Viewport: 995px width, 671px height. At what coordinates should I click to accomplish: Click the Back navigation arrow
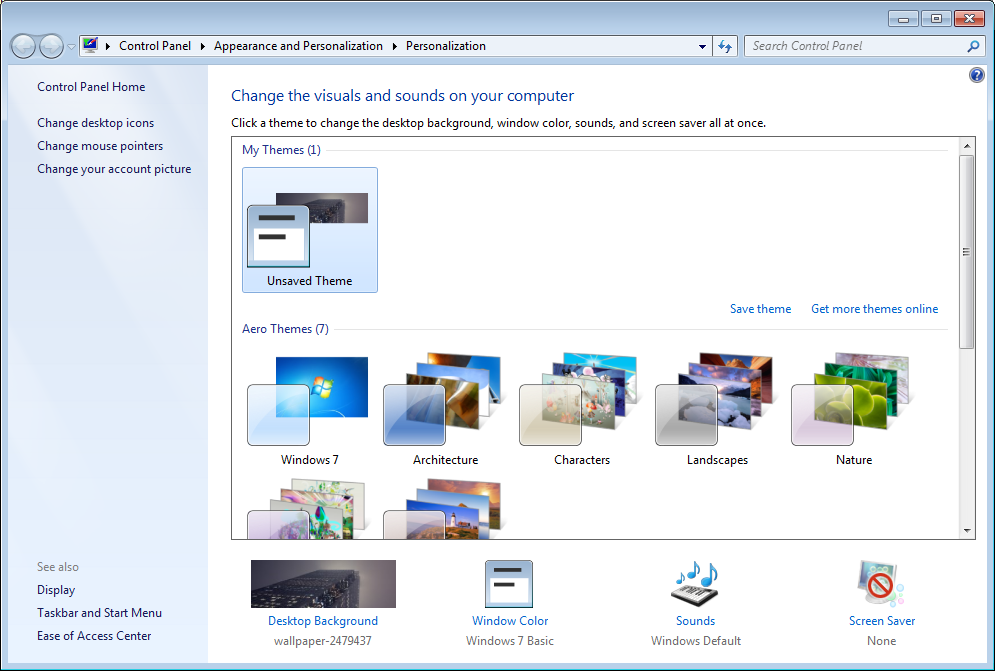point(23,46)
